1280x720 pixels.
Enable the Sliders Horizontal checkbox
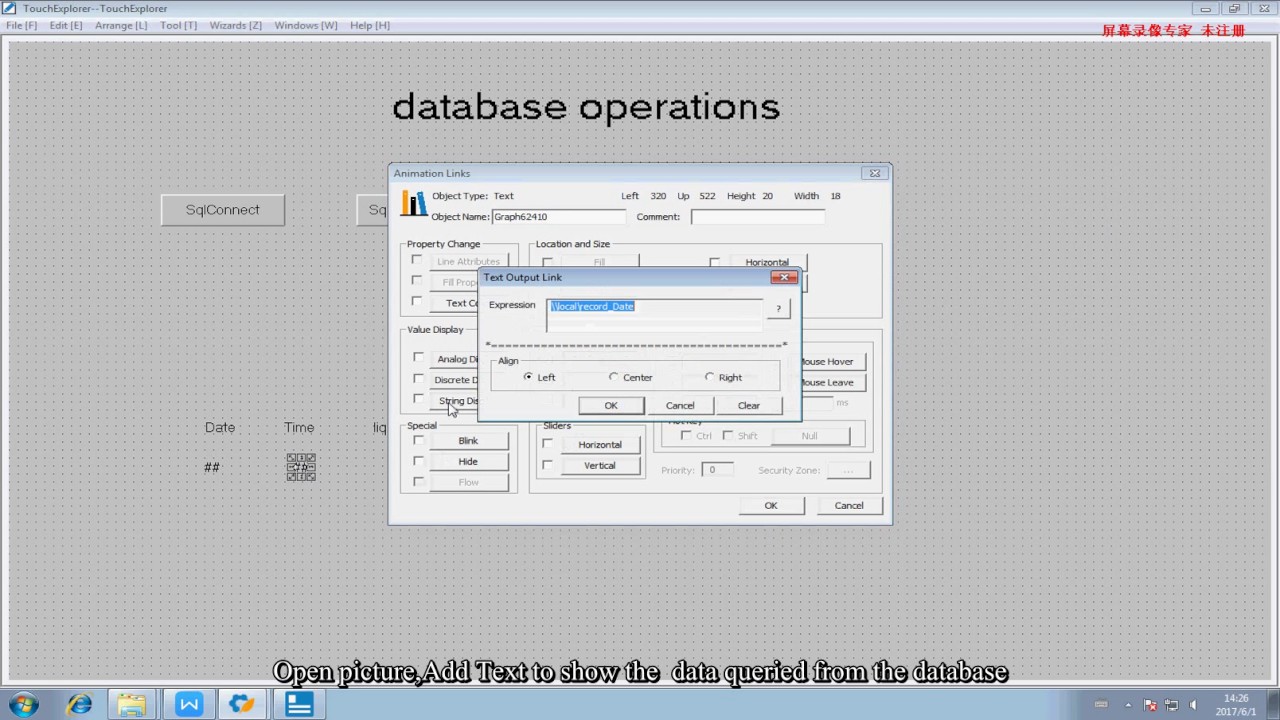(547, 443)
